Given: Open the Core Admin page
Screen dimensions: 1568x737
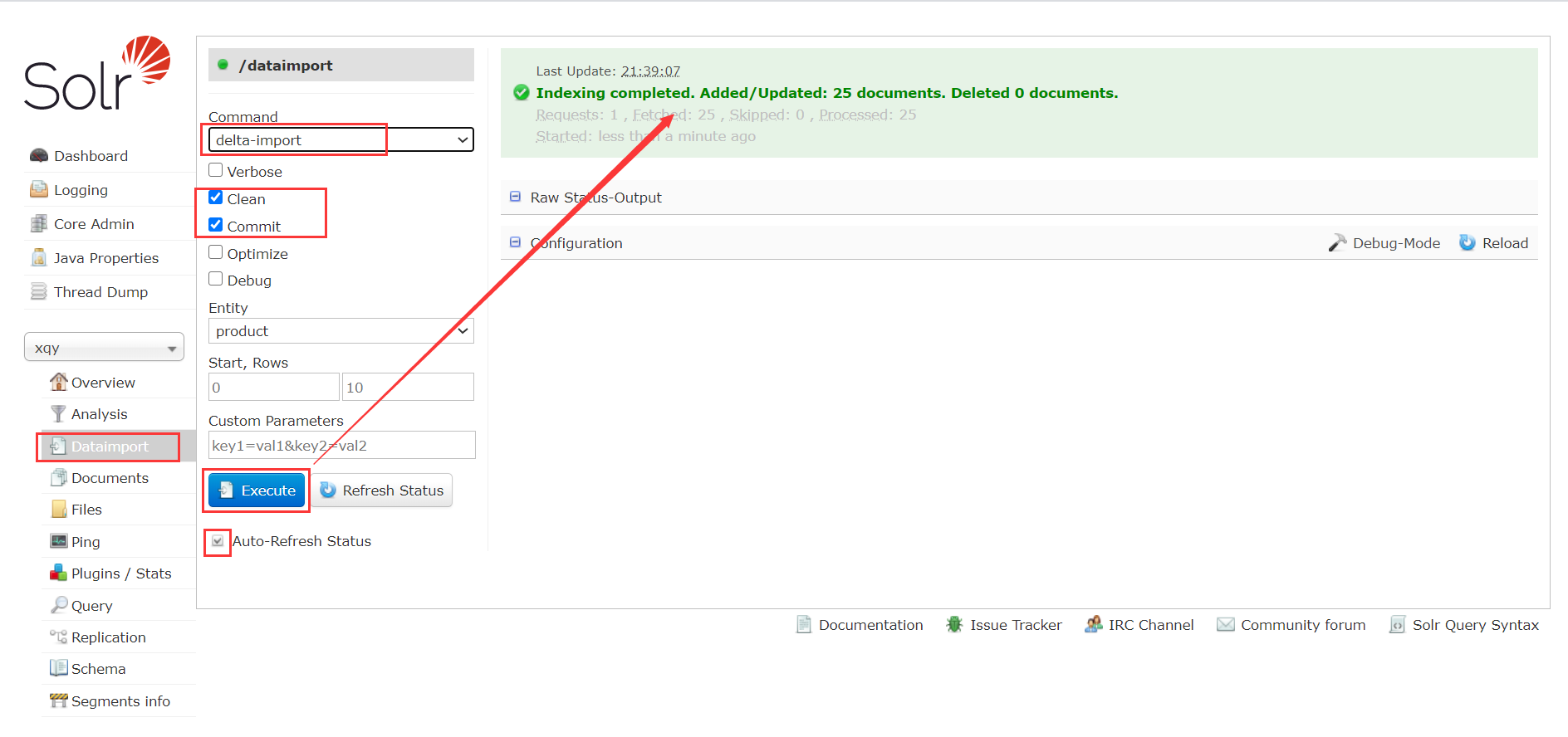Looking at the screenshot, I should pos(94,224).
